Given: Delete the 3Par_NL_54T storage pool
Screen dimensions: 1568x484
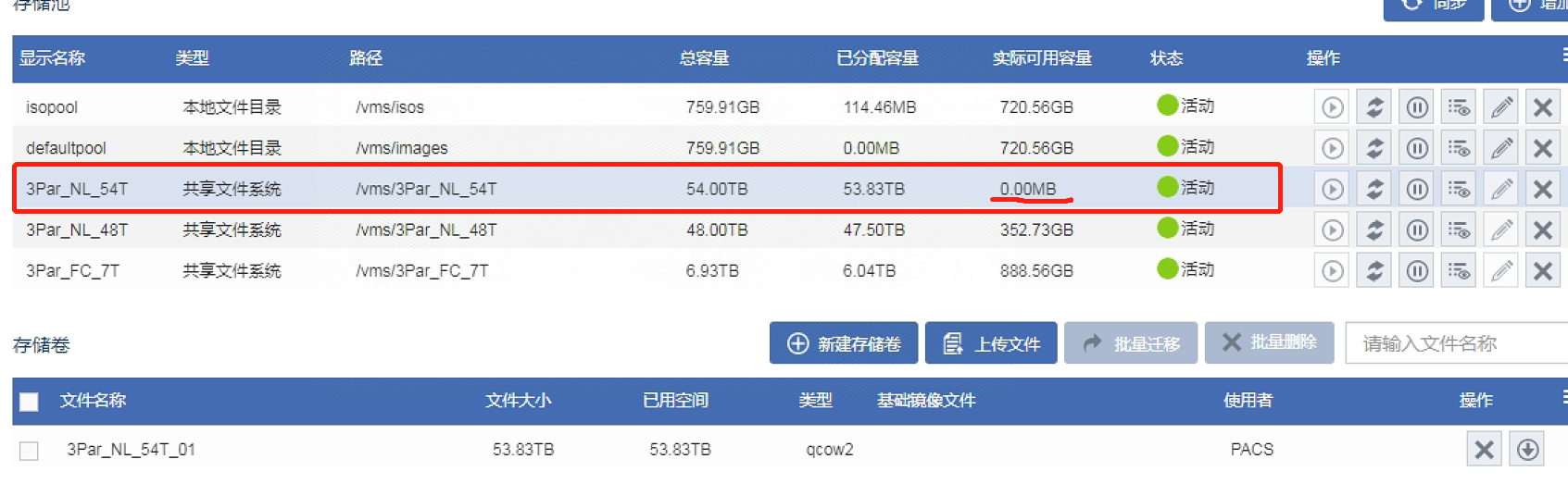Looking at the screenshot, I should click(x=1543, y=189).
